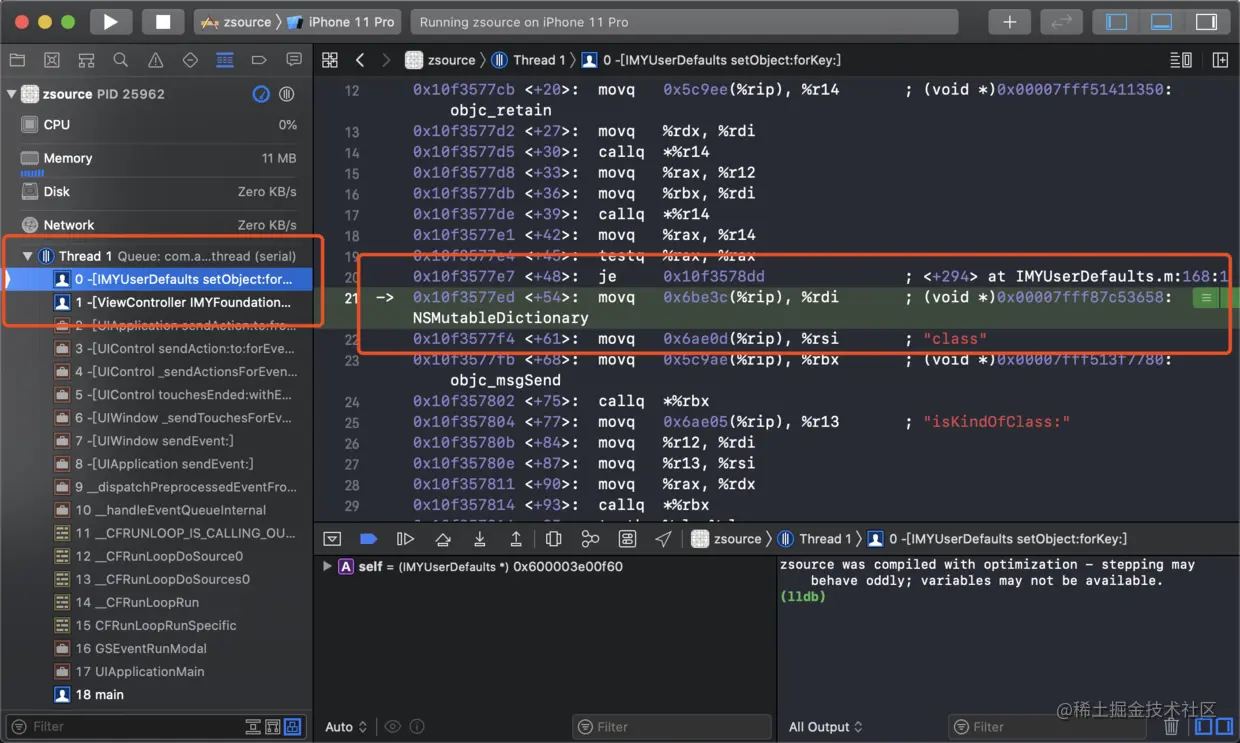Hide the debug area using the toggle
1240x743 pixels.
coord(332,539)
